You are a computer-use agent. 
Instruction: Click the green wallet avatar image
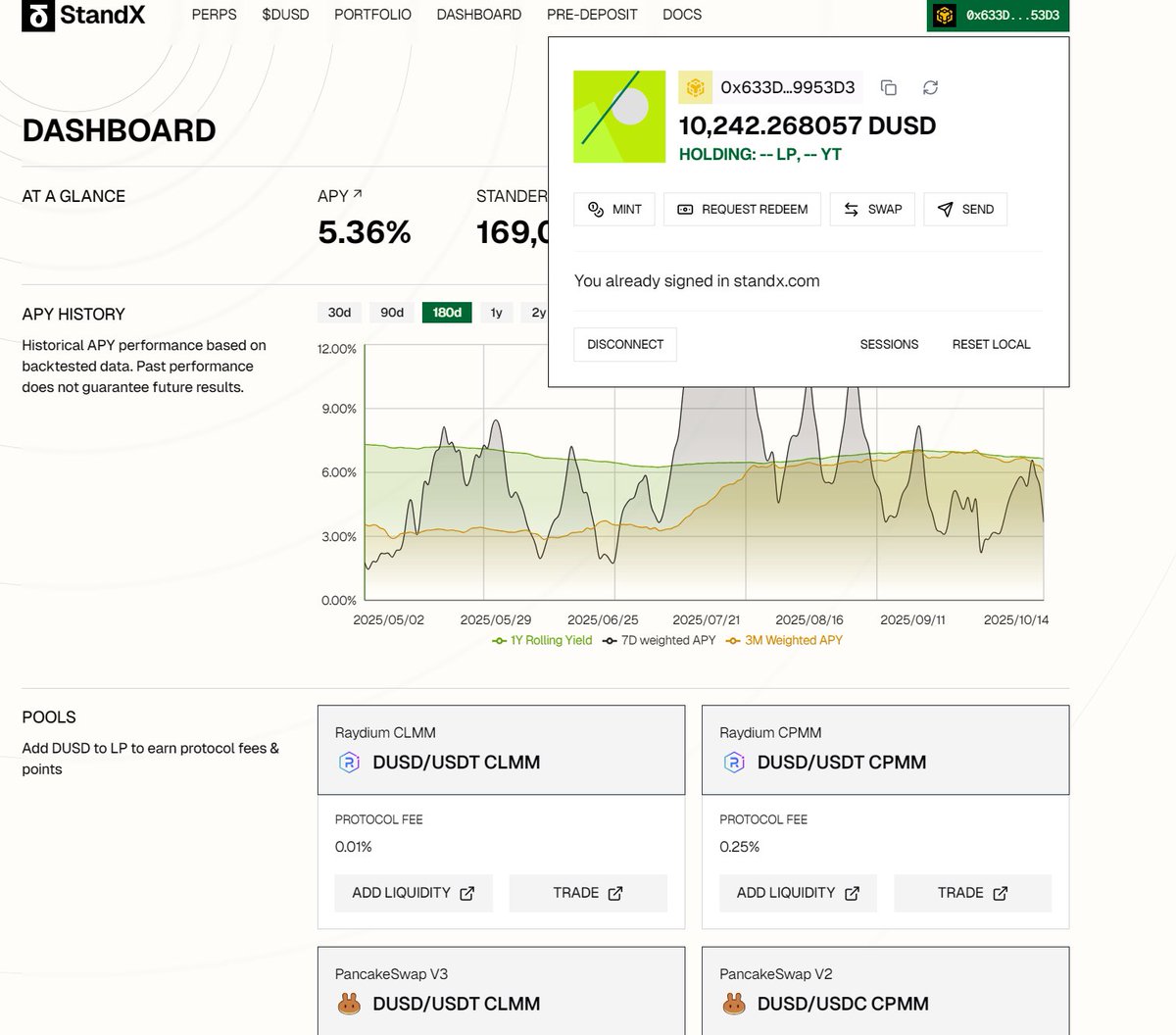(619, 117)
